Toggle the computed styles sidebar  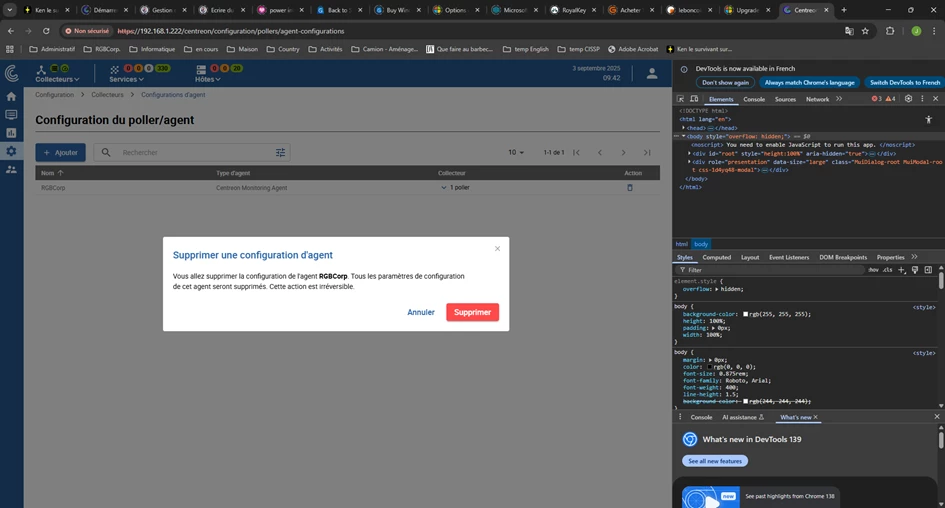tap(928, 270)
